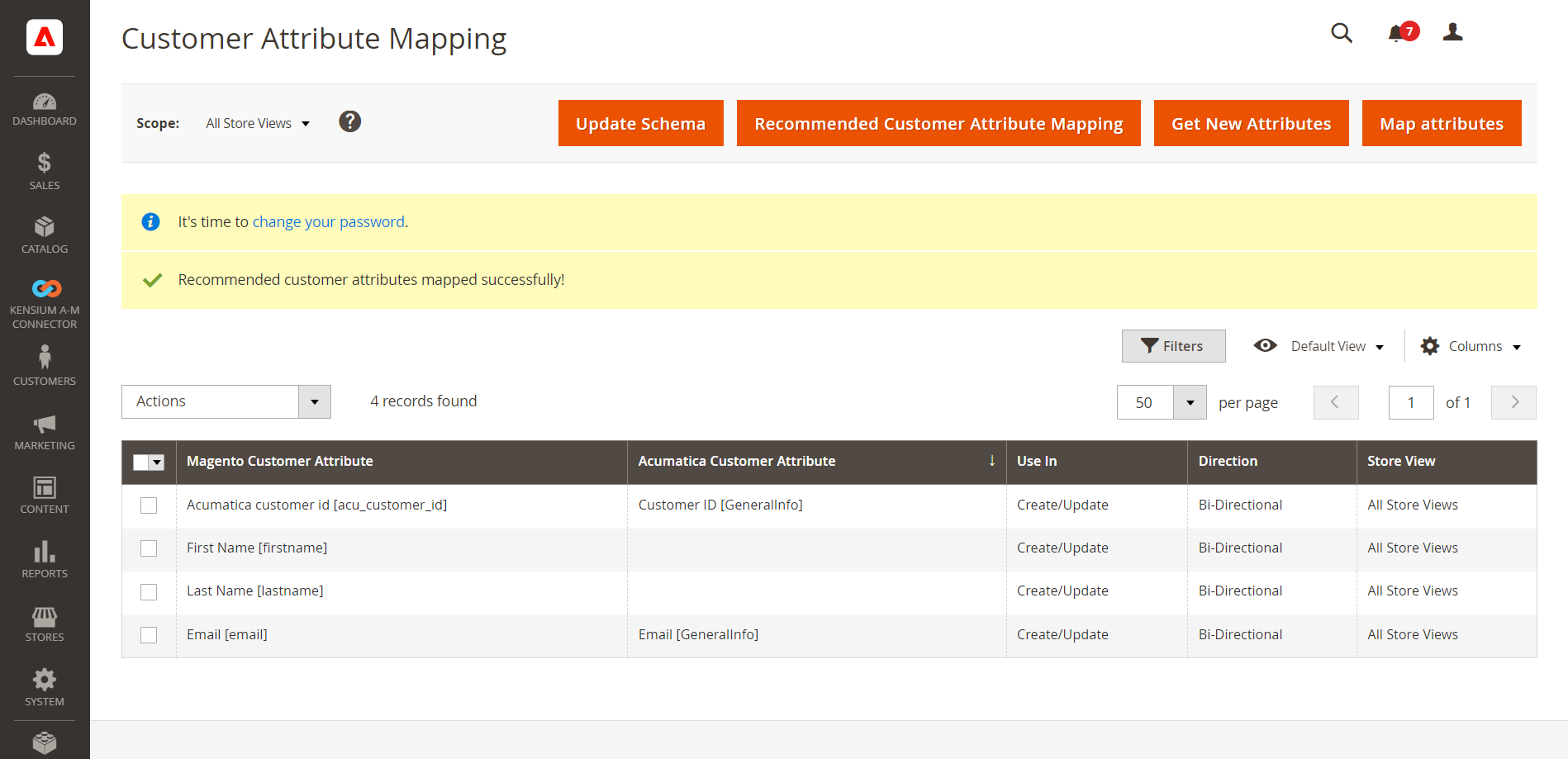Screen dimensions: 1568x759
Task: Open the Sales sidebar menu
Action: click(45, 171)
